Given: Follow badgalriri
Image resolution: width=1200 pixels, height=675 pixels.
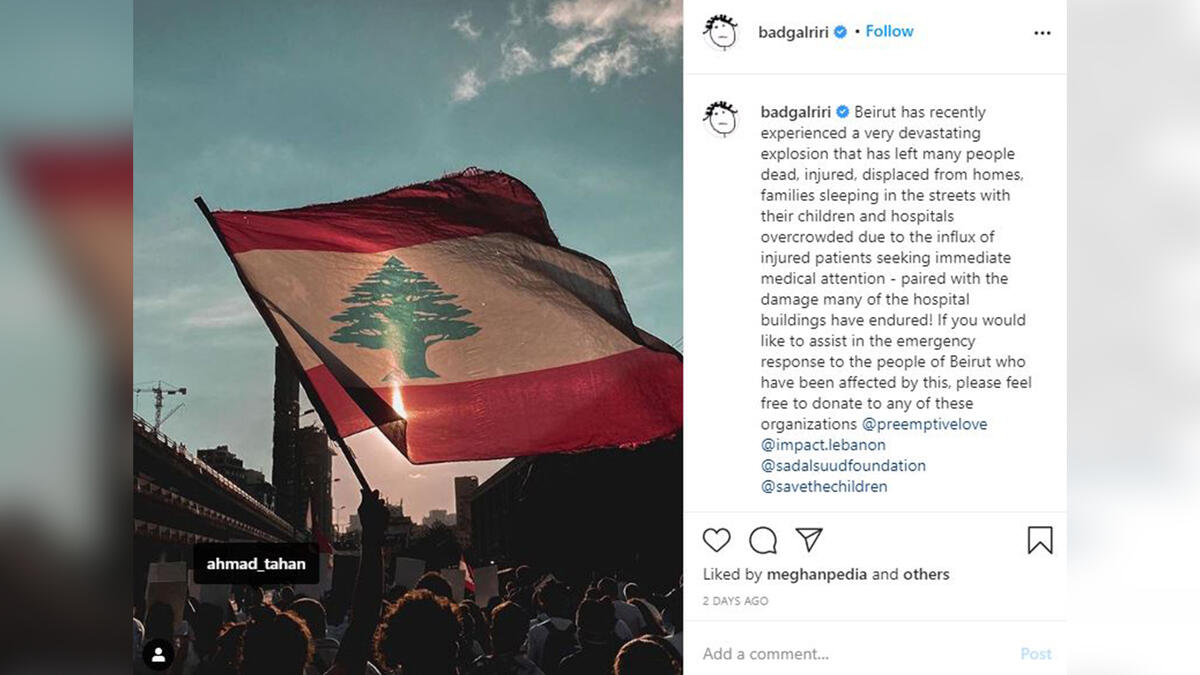Looking at the screenshot, I should click(x=889, y=31).
